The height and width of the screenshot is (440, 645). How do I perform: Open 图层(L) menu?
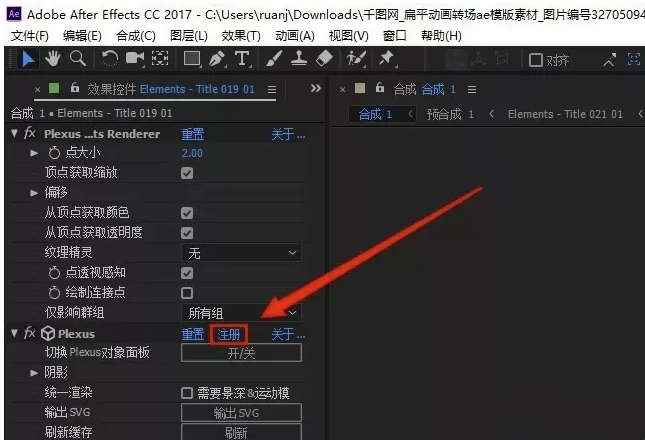click(189, 36)
